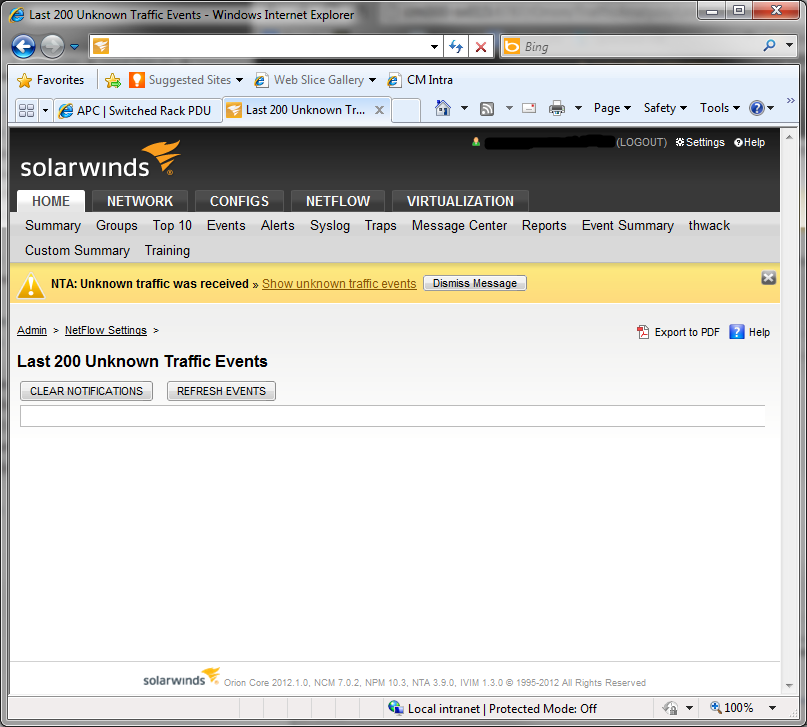
Task: Open the Syslog view
Action: [x=329, y=226]
